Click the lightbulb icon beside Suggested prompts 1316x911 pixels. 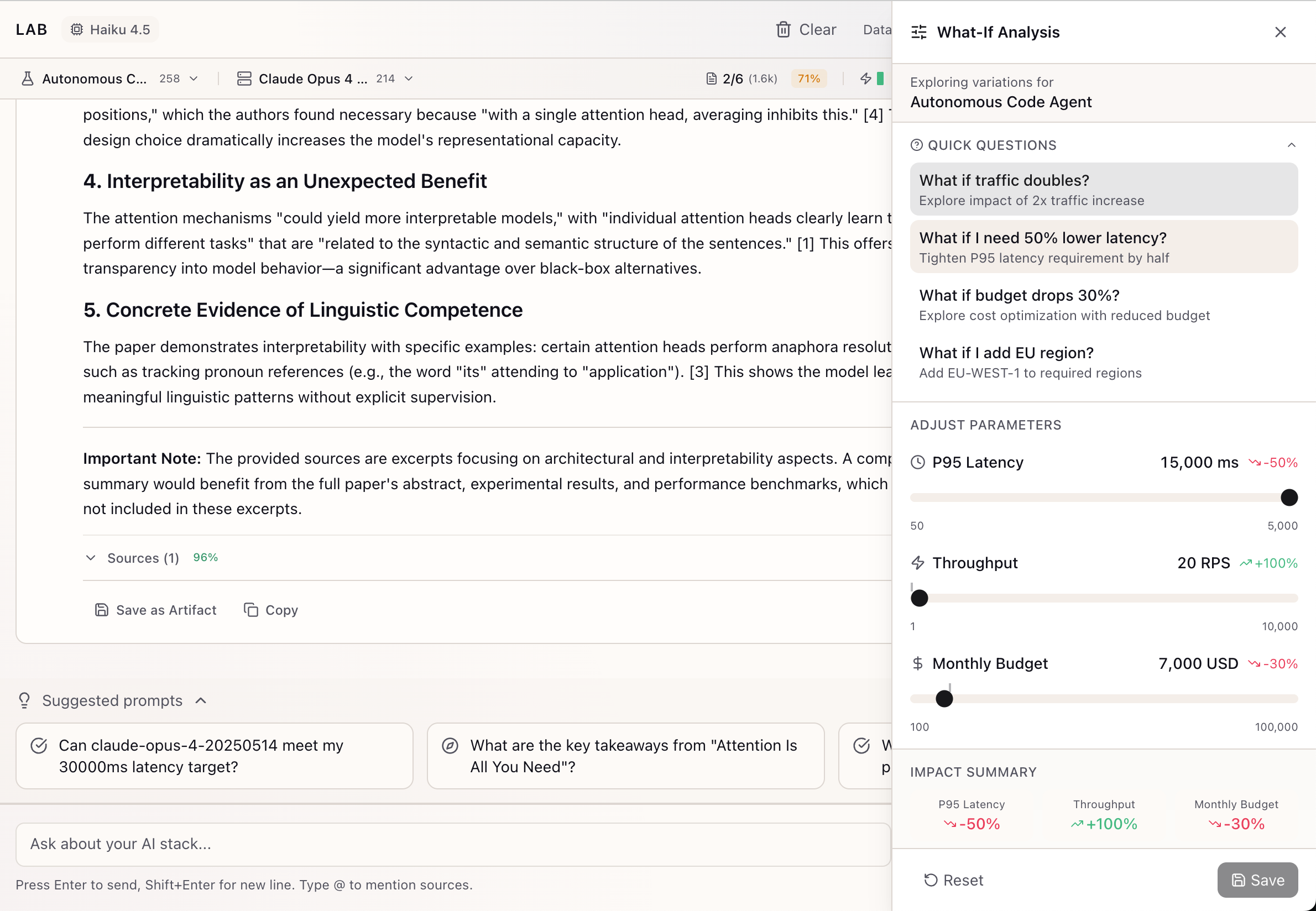pyautogui.click(x=24, y=700)
